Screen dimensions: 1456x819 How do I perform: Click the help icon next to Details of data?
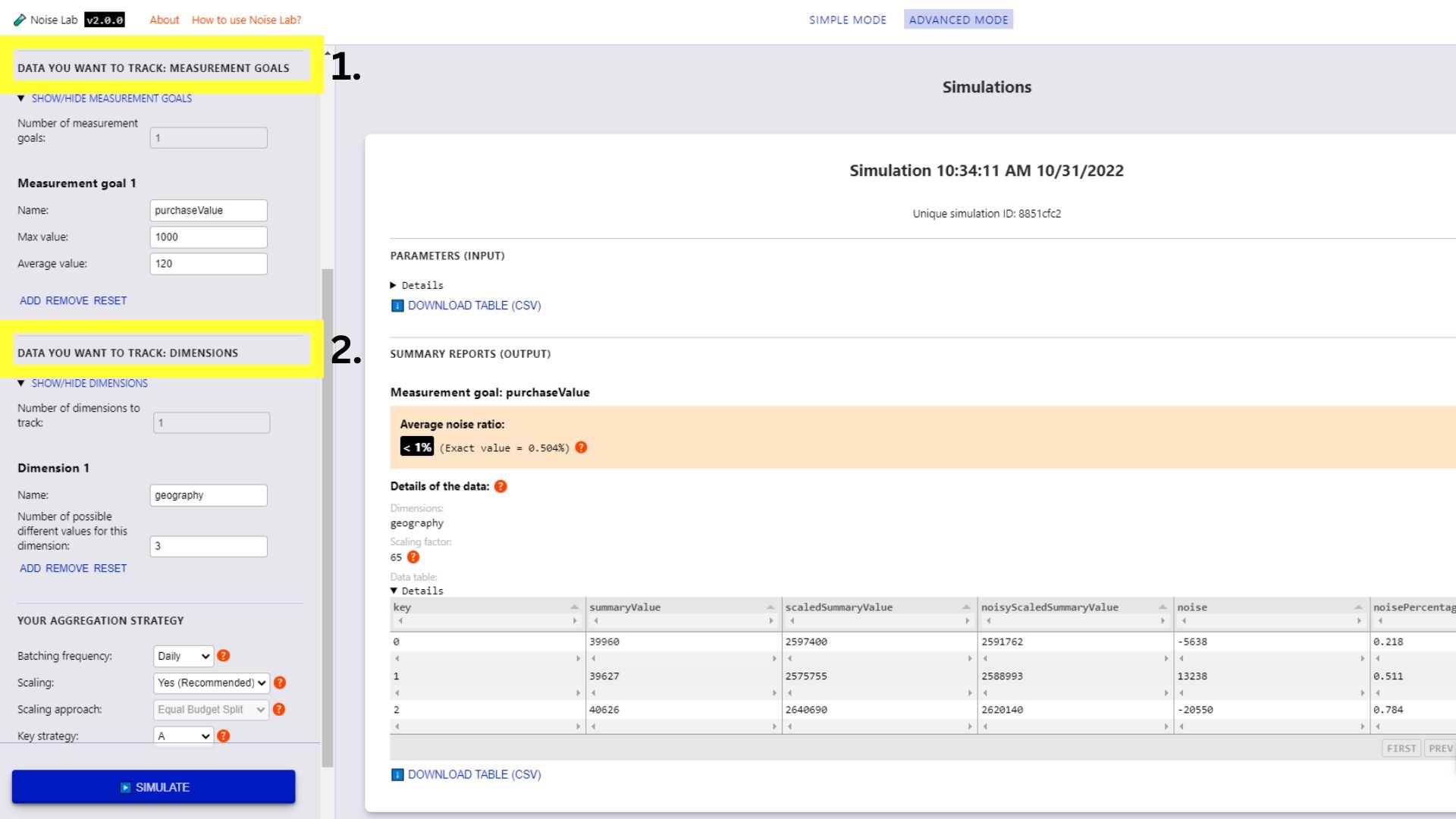pos(501,486)
